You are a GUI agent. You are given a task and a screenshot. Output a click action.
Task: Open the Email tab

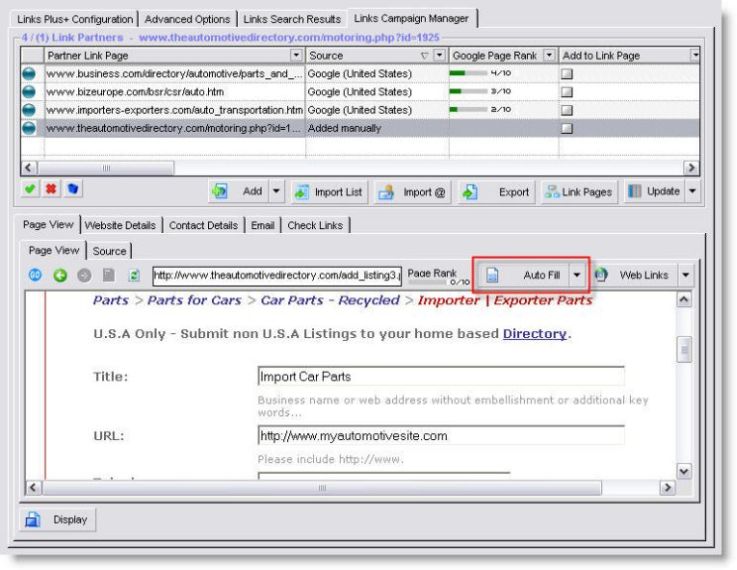click(262, 226)
